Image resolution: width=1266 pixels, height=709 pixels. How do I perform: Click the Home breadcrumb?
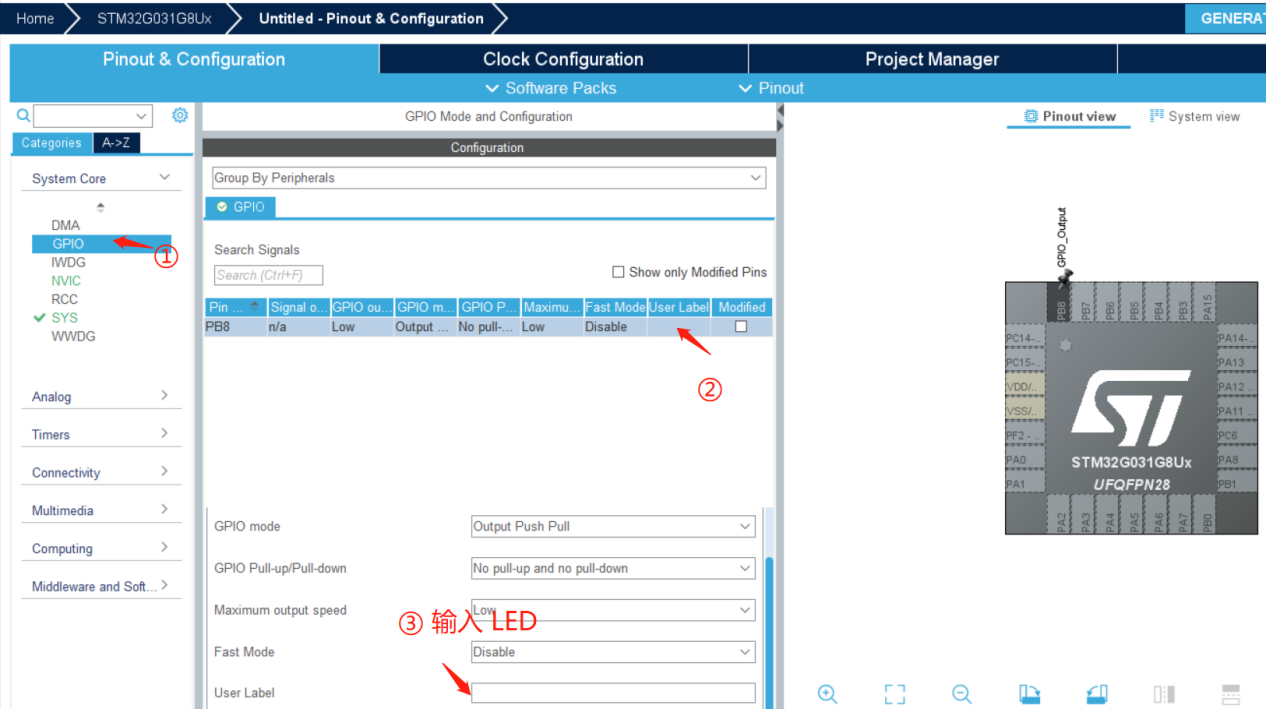[x=35, y=18]
